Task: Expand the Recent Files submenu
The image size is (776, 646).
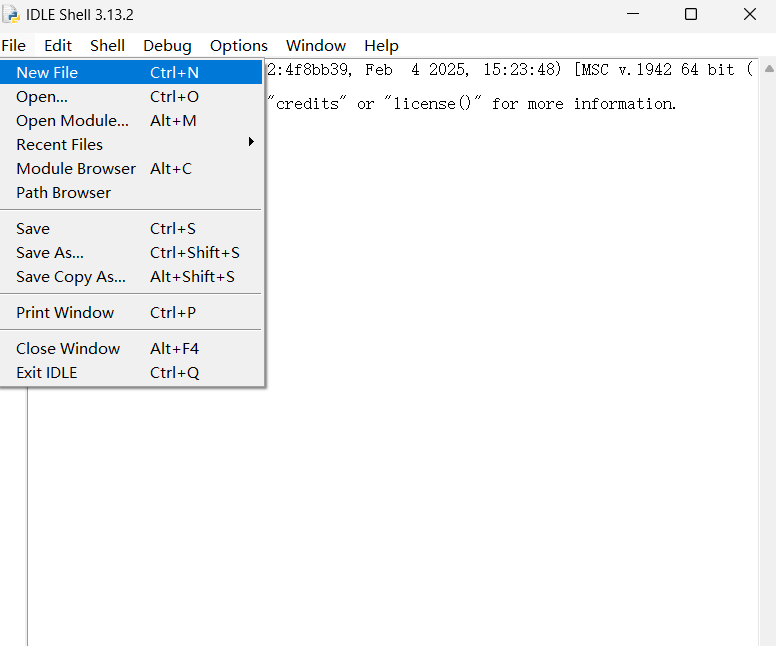Action: coord(131,145)
